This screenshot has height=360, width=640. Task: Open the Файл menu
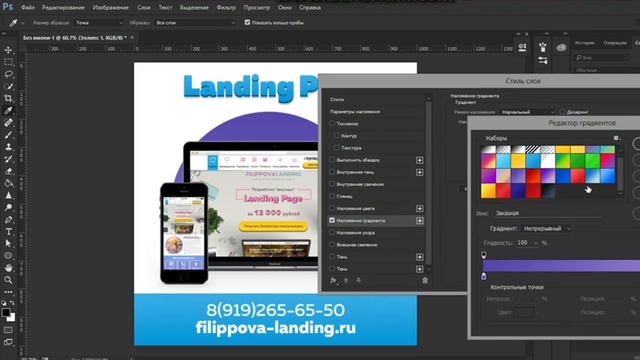(28, 7)
